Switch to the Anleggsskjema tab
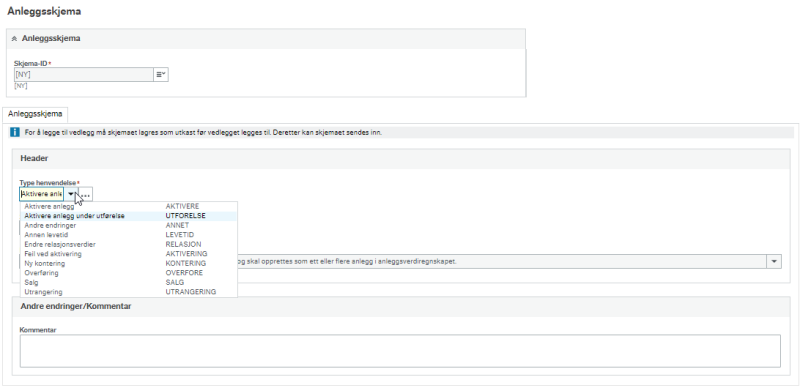The image size is (800, 388). pyautogui.click(x=35, y=114)
